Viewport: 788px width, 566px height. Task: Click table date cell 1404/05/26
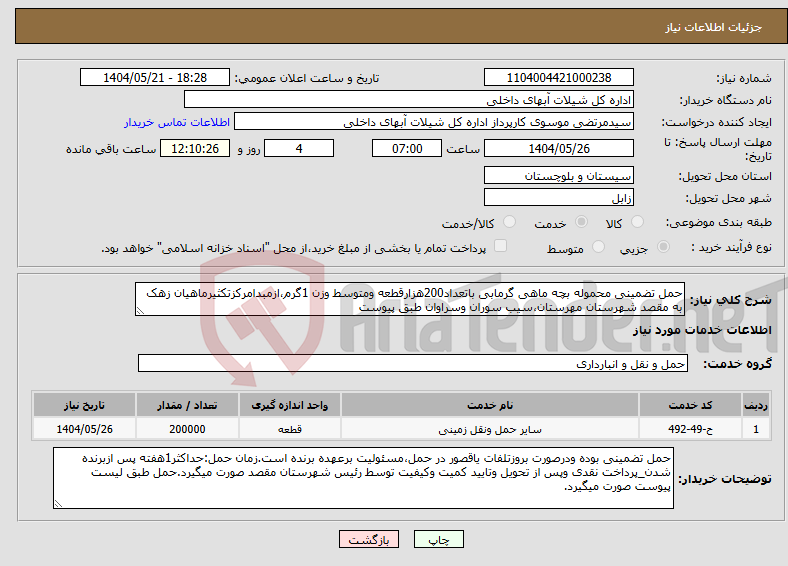click(x=84, y=429)
